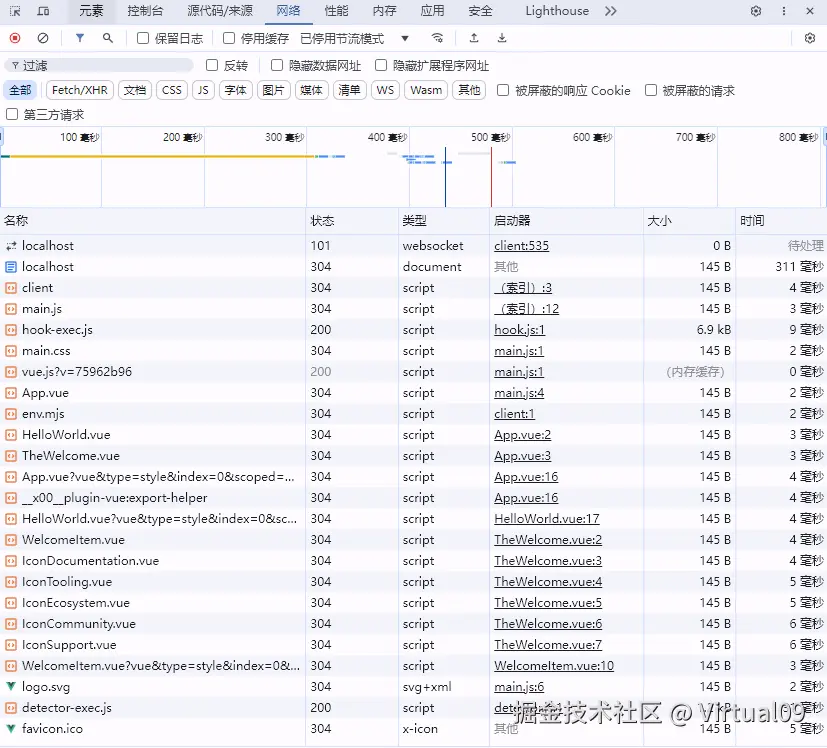
Task: Check the 被屏蔽的请求 checkbox
Action: (651, 90)
